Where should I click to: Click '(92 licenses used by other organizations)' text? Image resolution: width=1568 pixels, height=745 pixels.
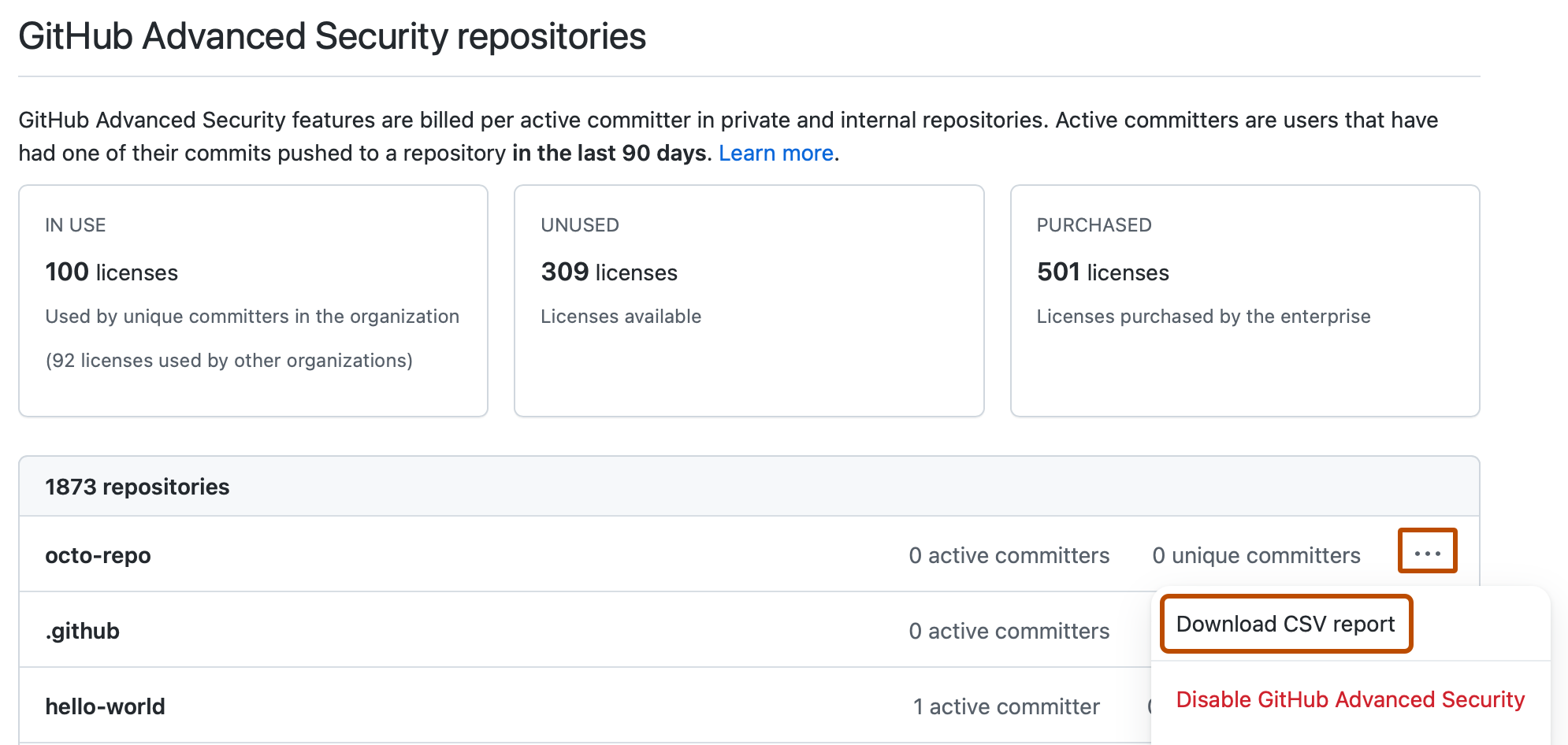pyautogui.click(x=229, y=360)
